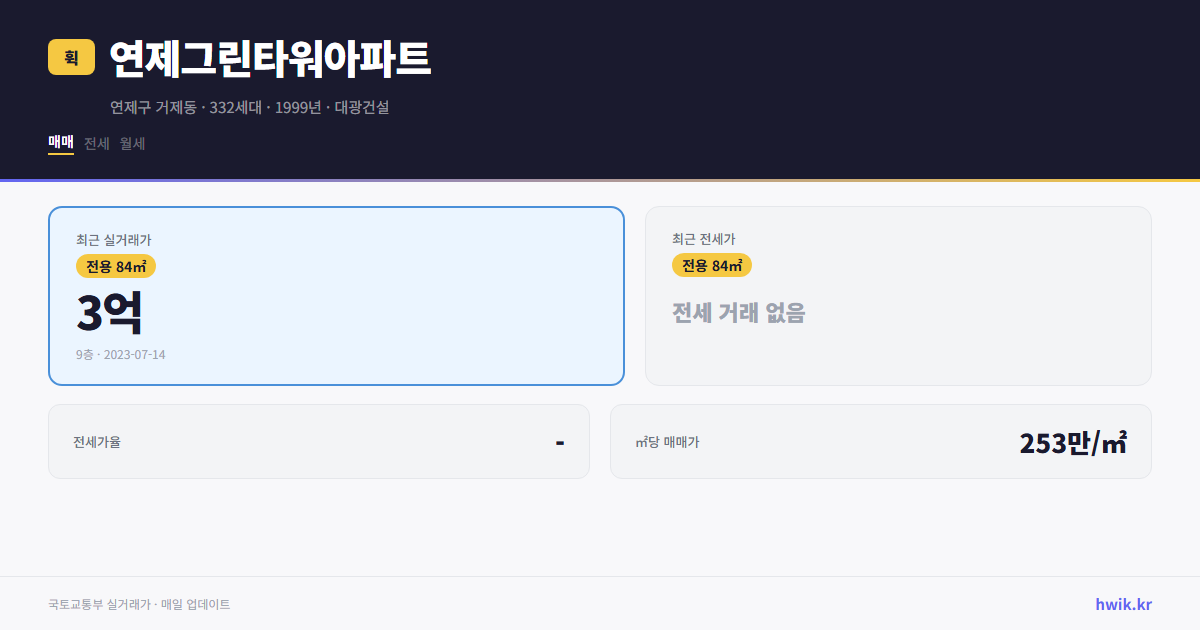The image size is (1200, 630).
Task: Click the 전용 84㎡ badge on jeonse card
Action: pos(711,265)
